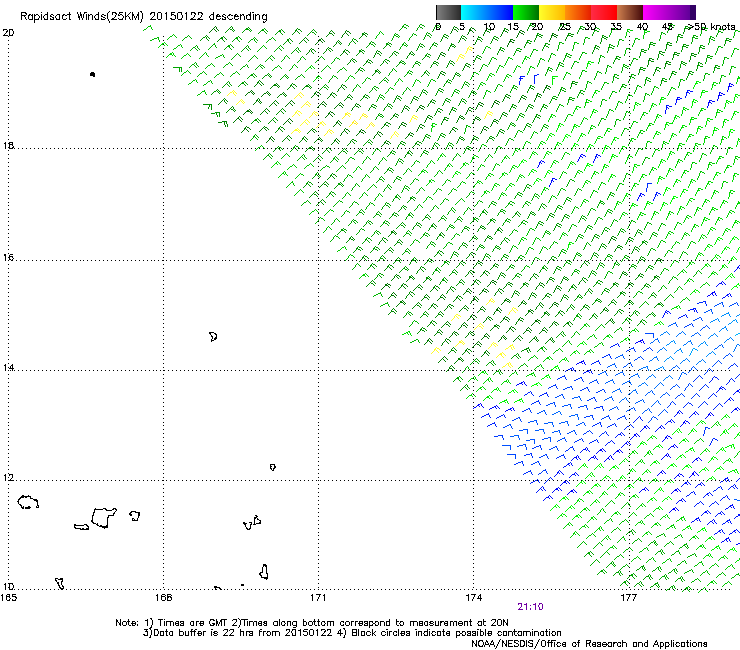Click the purple "21:10" time label
Screen dimensions: 740x650
coord(530,607)
